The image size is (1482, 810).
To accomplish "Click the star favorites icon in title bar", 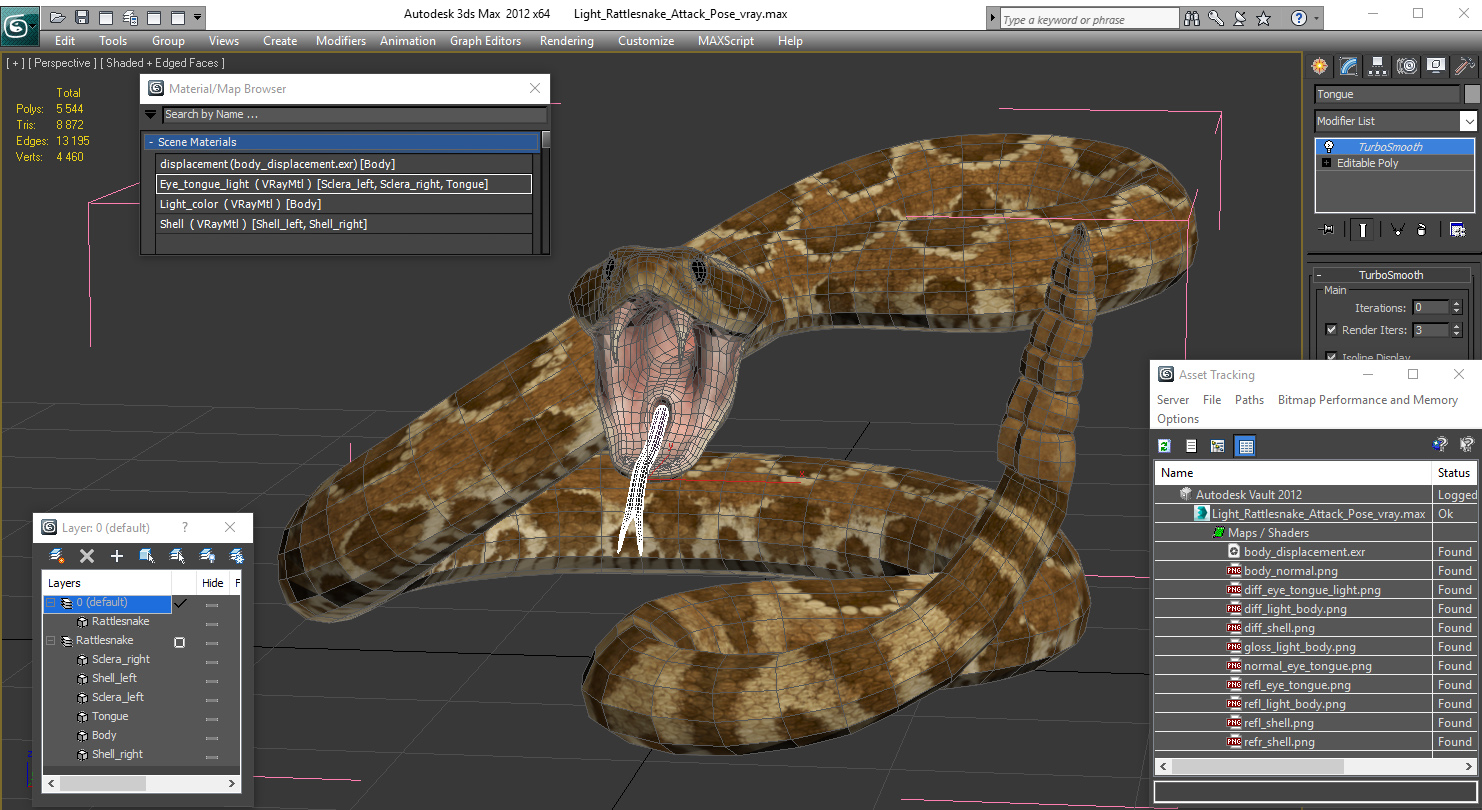I will 1263,18.
